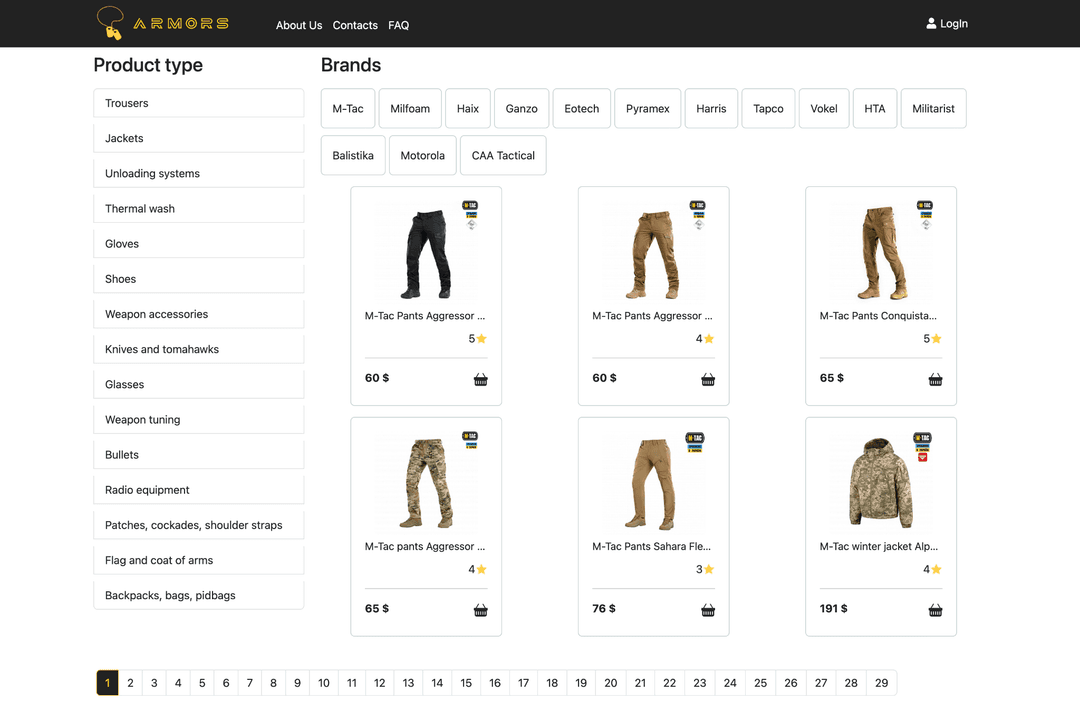Viewport: 1080px width, 728px height.
Task: Open About Us page
Action: (299, 25)
